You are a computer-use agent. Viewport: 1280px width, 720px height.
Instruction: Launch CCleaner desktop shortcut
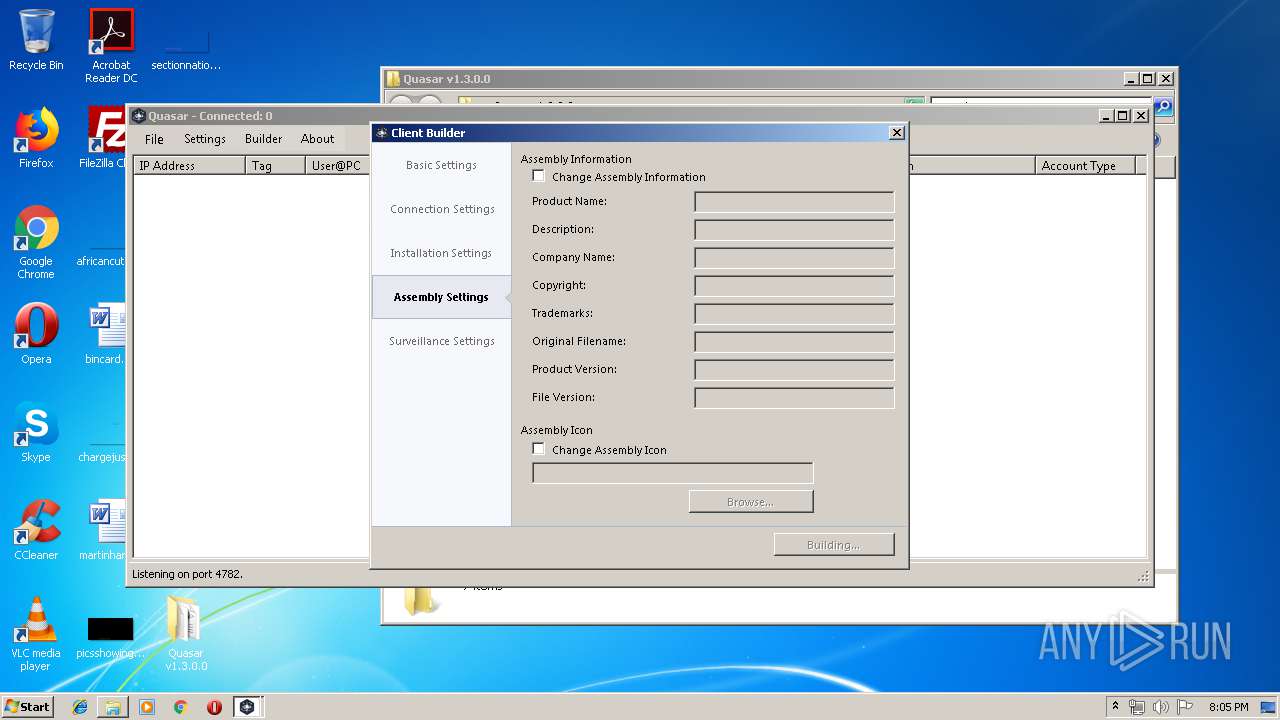coord(36,530)
